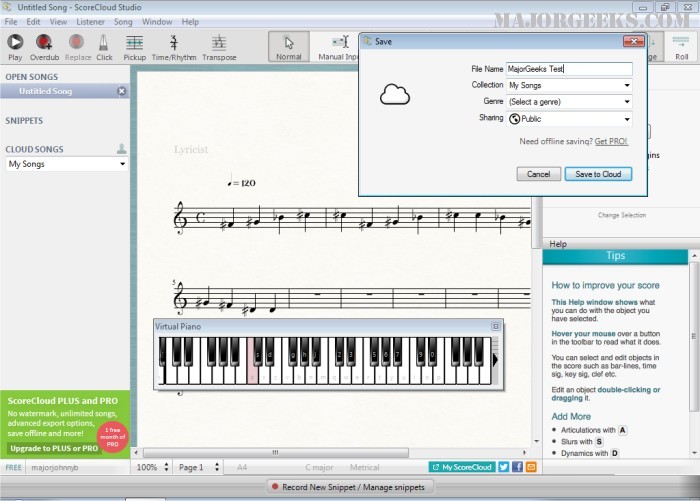
Task: Click Upgrade to PLUS or PRO
Action: (54, 448)
